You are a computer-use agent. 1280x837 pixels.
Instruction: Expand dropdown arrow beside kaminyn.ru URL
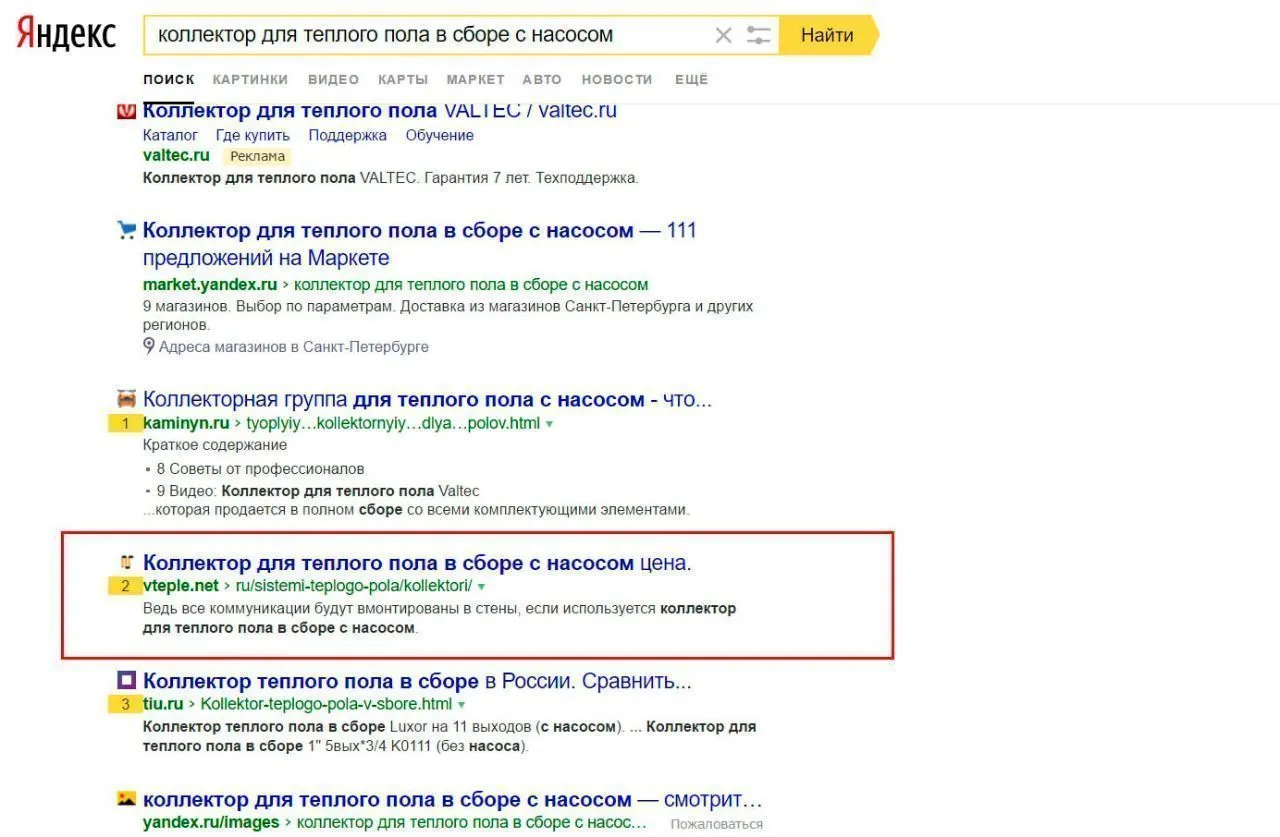549,424
